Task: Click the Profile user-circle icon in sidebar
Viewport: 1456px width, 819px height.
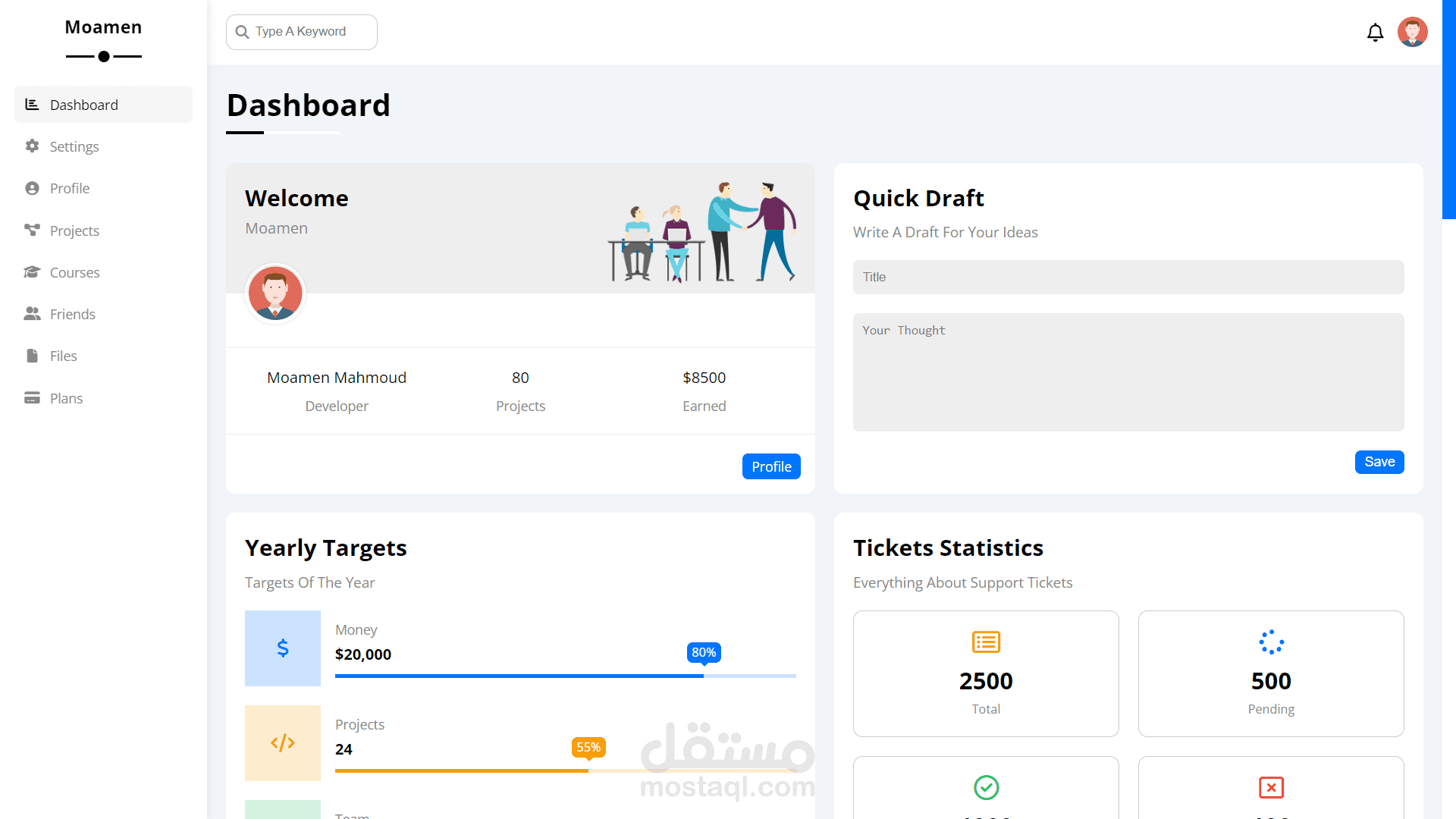Action: (32, 188)
